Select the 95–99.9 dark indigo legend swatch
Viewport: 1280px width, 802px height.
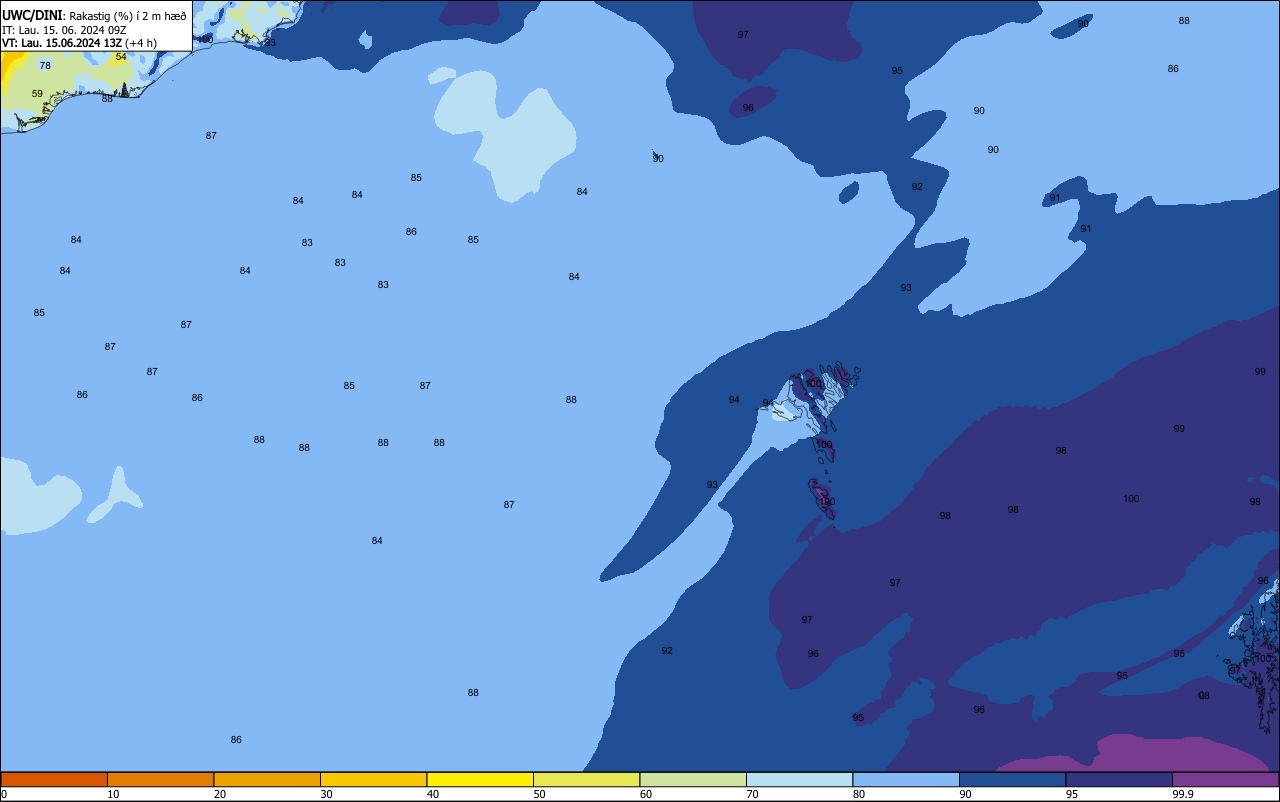(x=1119, y=779)
